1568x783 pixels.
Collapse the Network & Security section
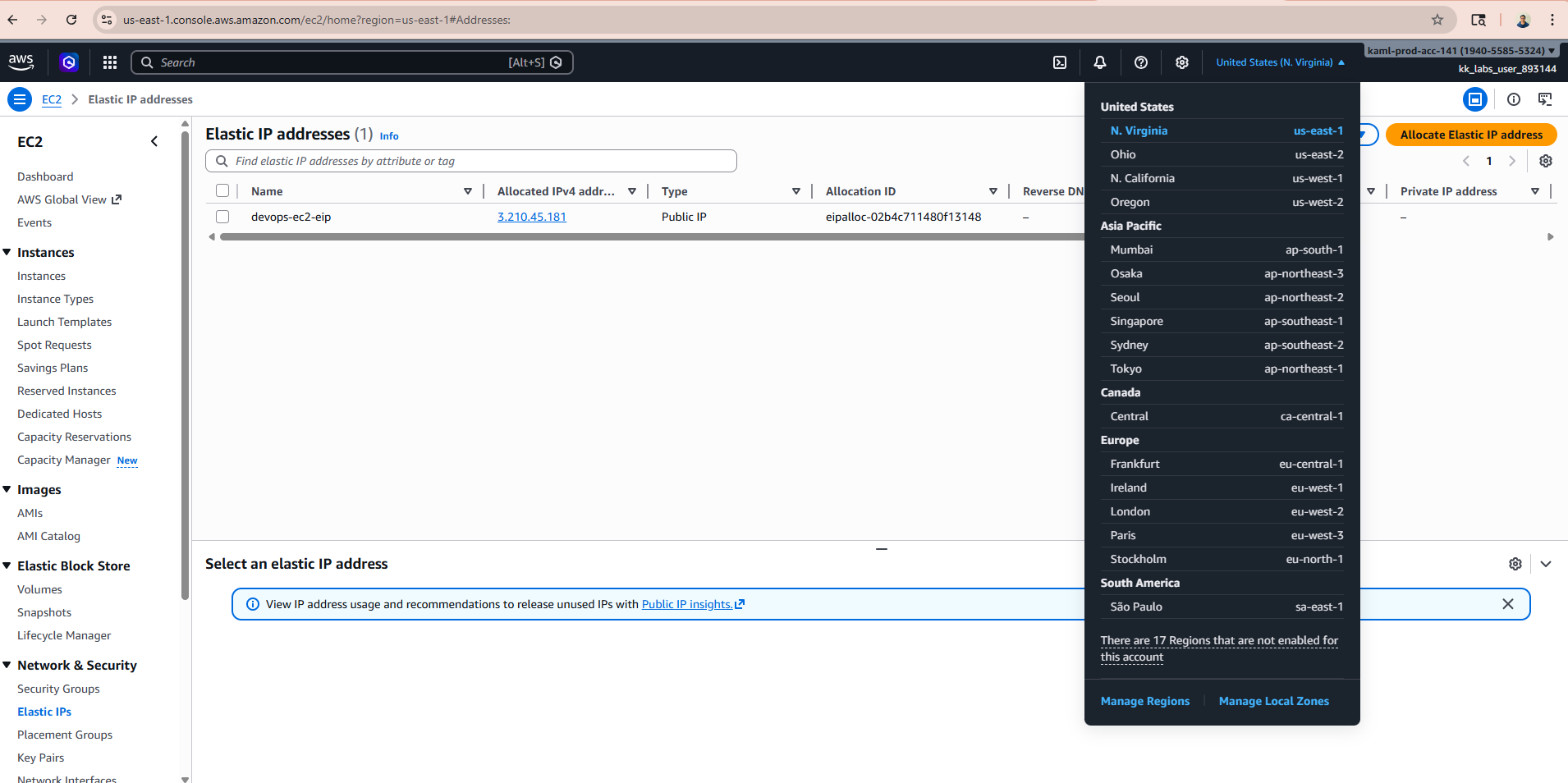pyautogui.click(x=7, y=665)
